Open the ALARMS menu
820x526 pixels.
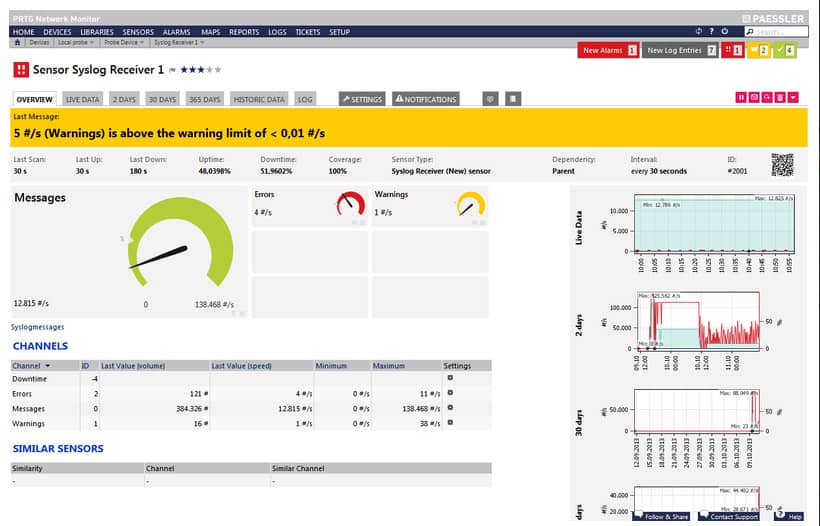176,32
